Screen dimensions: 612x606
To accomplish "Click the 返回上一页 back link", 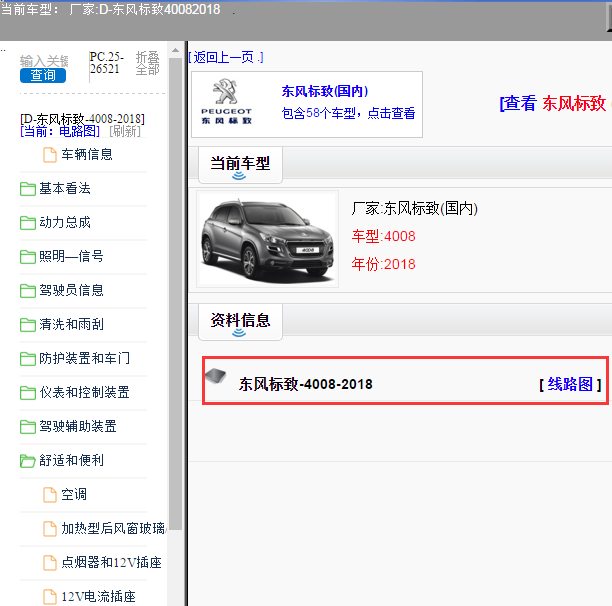I will 226,57.
